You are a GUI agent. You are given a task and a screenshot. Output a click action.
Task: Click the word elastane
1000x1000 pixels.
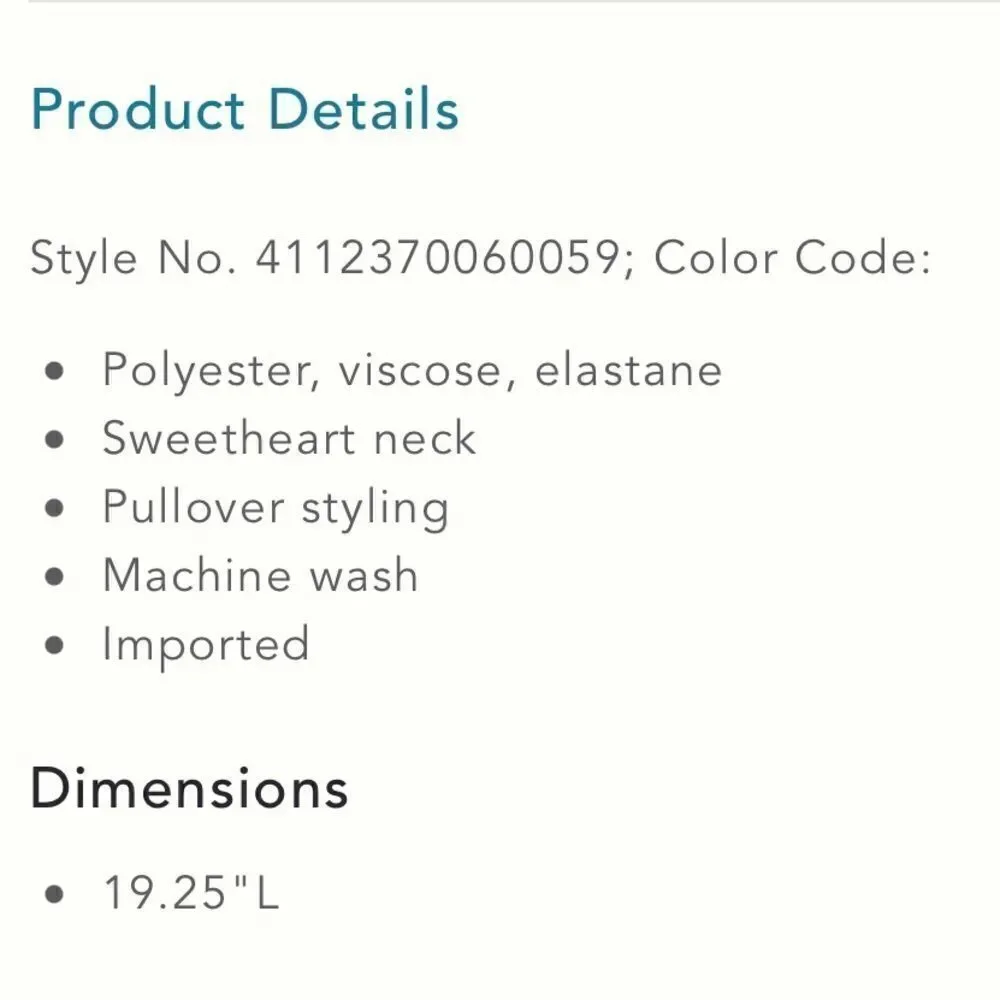[x=628, y=371]
